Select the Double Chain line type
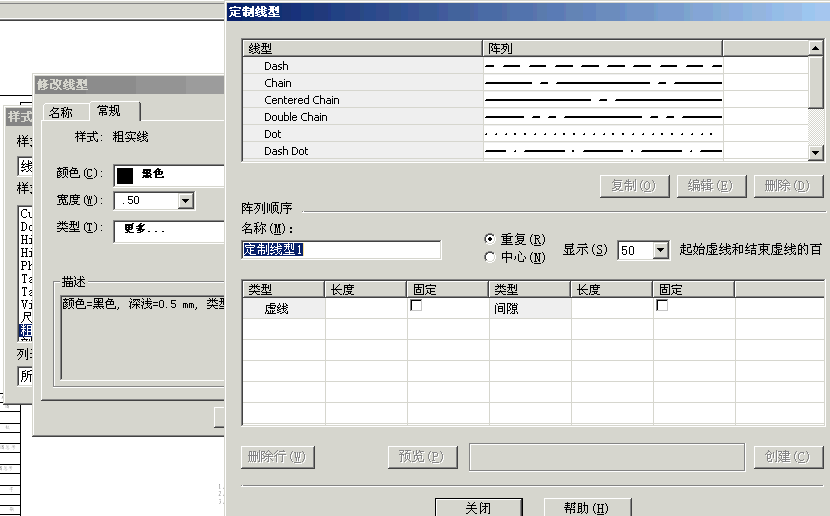The image size is (830, 516). (363, 117)
